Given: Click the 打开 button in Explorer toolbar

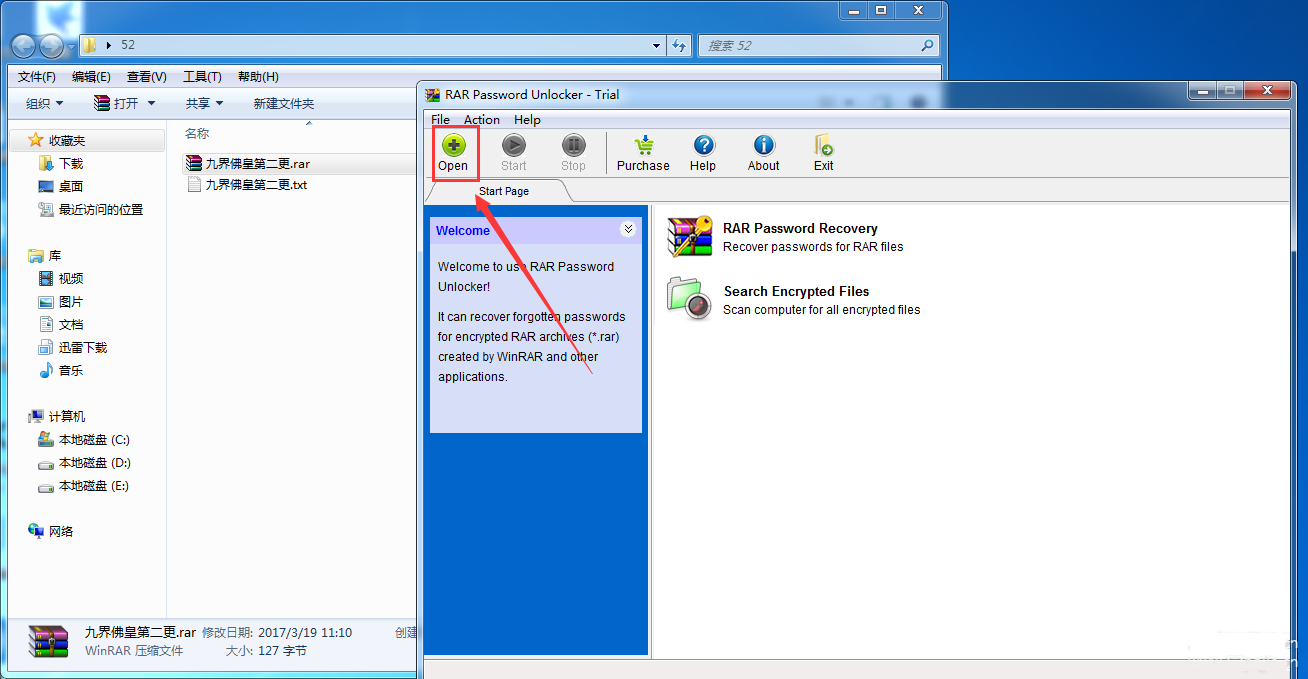Looking at the screenshot, I should tap(116, 104).
